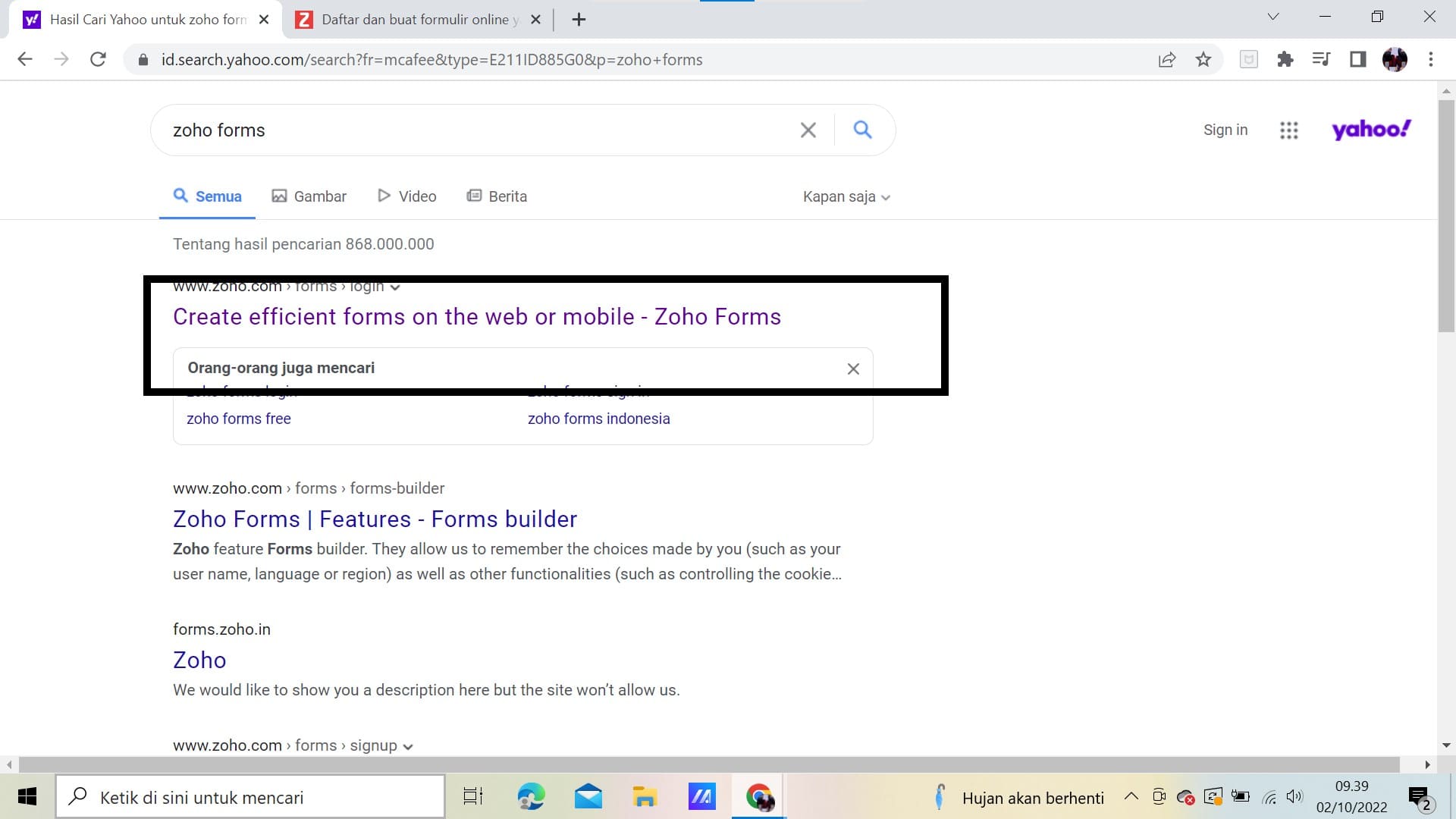1456x819 pixels.
Task: Bookmark this page with the star icon
Action: click(1203, 59)
